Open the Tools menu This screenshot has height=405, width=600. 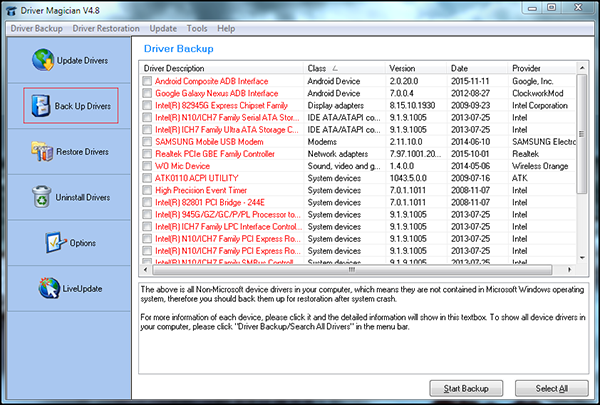click(x=197, y=28)
